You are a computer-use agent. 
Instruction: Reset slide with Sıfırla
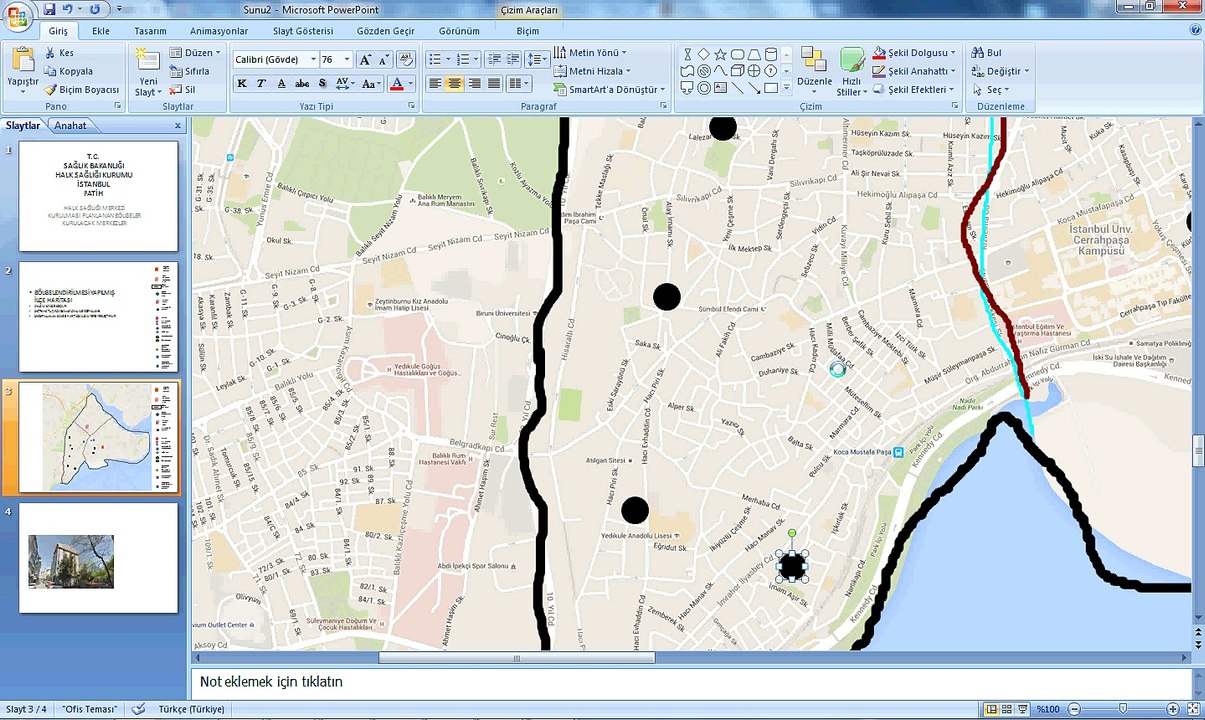(190, 71)
